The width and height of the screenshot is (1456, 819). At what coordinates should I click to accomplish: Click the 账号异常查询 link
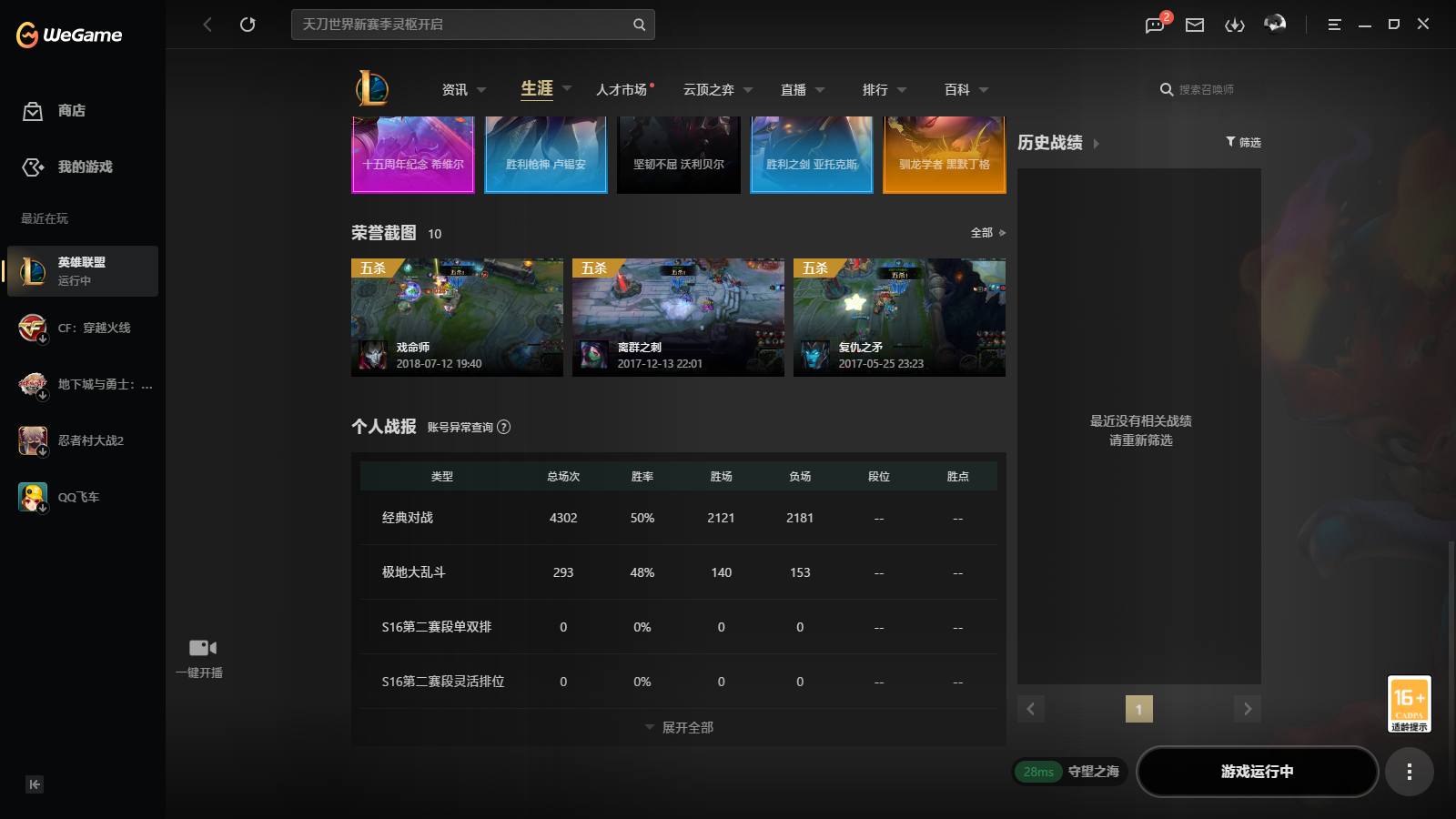tap(460, 427)
